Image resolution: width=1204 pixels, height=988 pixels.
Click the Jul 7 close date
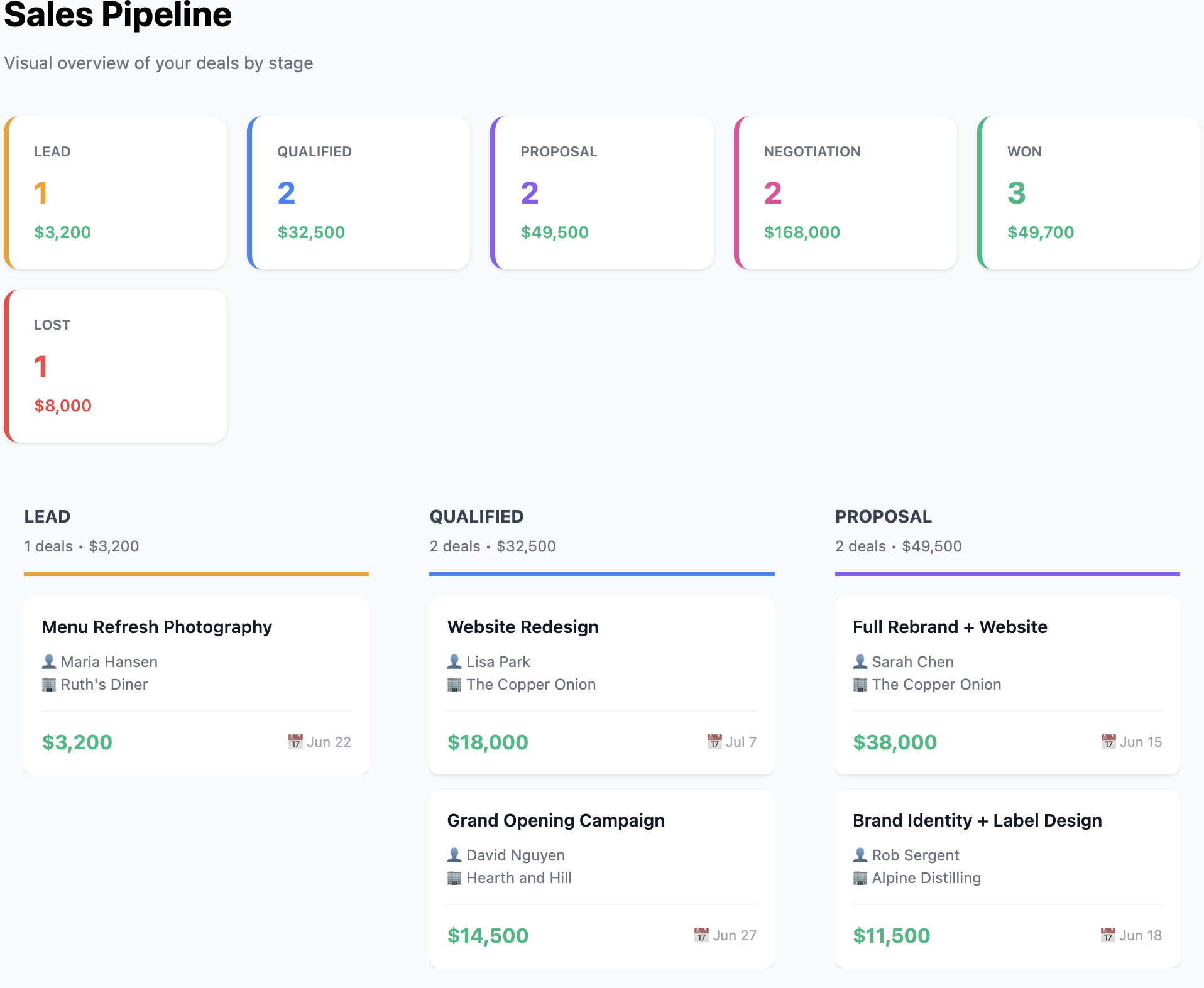point(741,742)
